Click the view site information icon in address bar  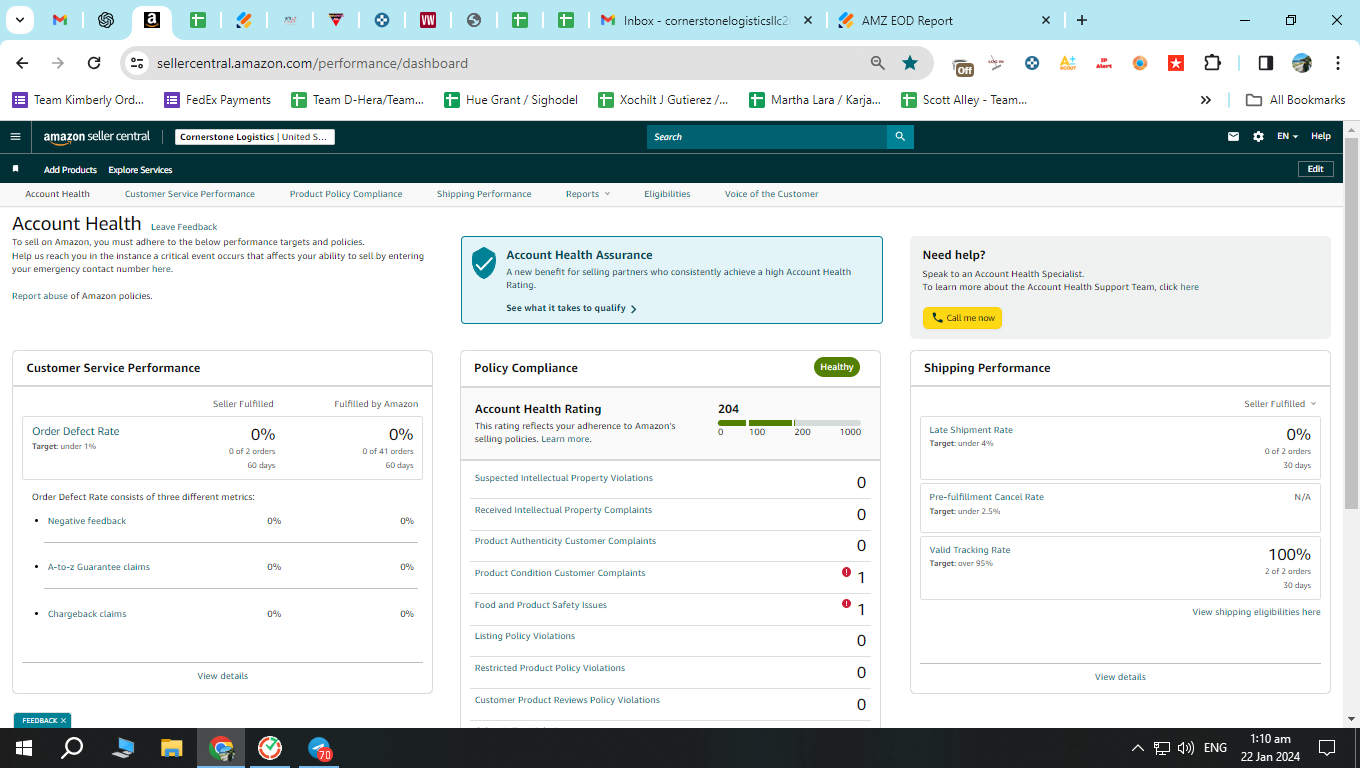pos(138,63)
